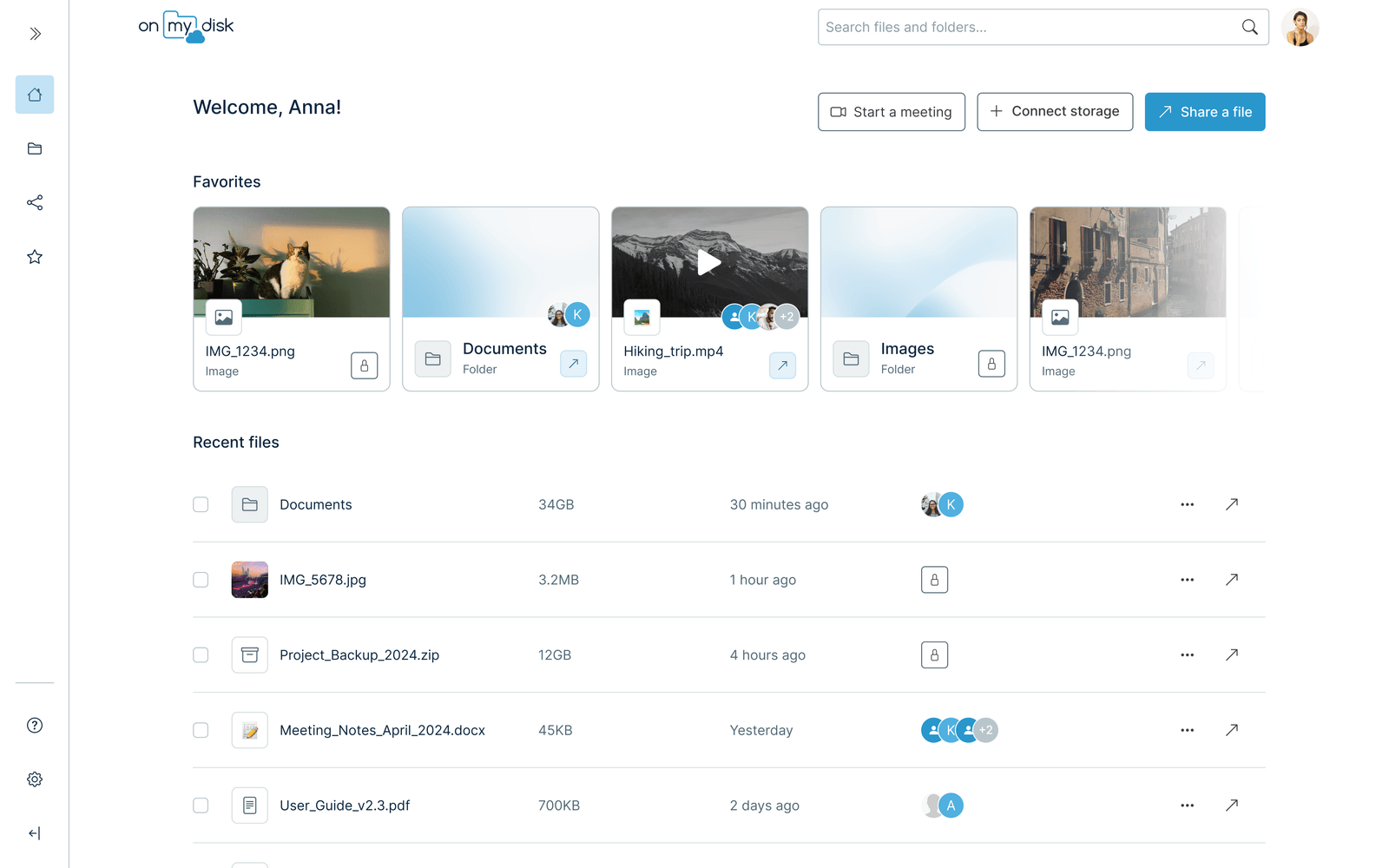Open the options menu for Documents row
This screenshot has width=1389, height=868.
[1187, 504]
